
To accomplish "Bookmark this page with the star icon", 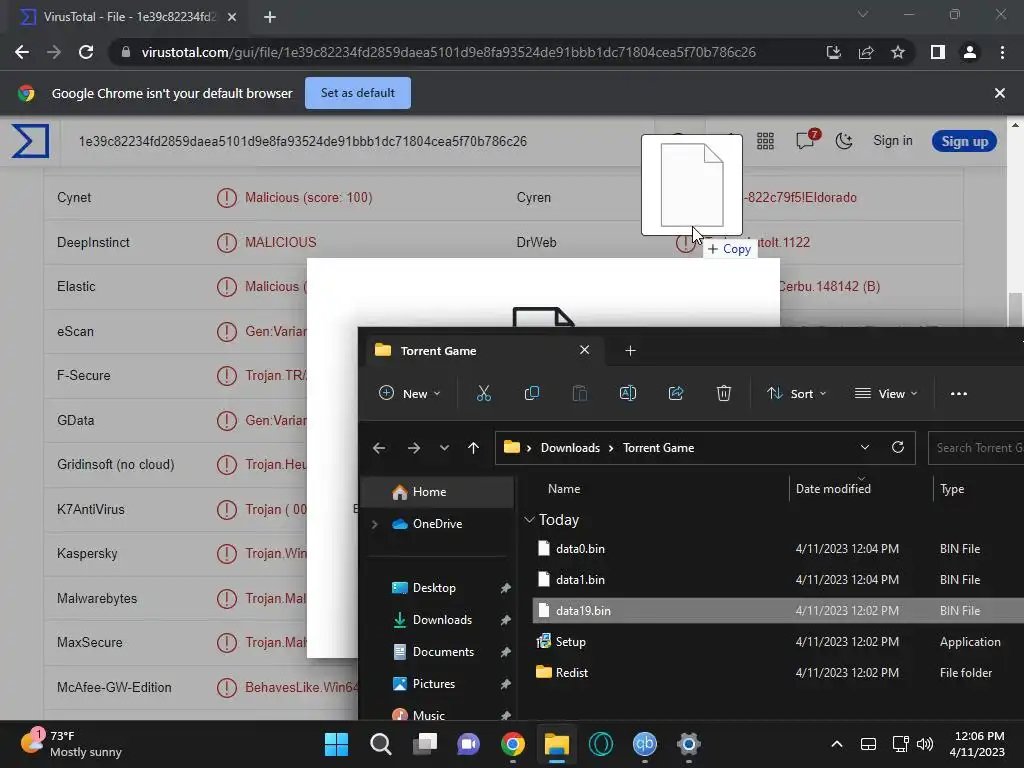I will [898, 52].
